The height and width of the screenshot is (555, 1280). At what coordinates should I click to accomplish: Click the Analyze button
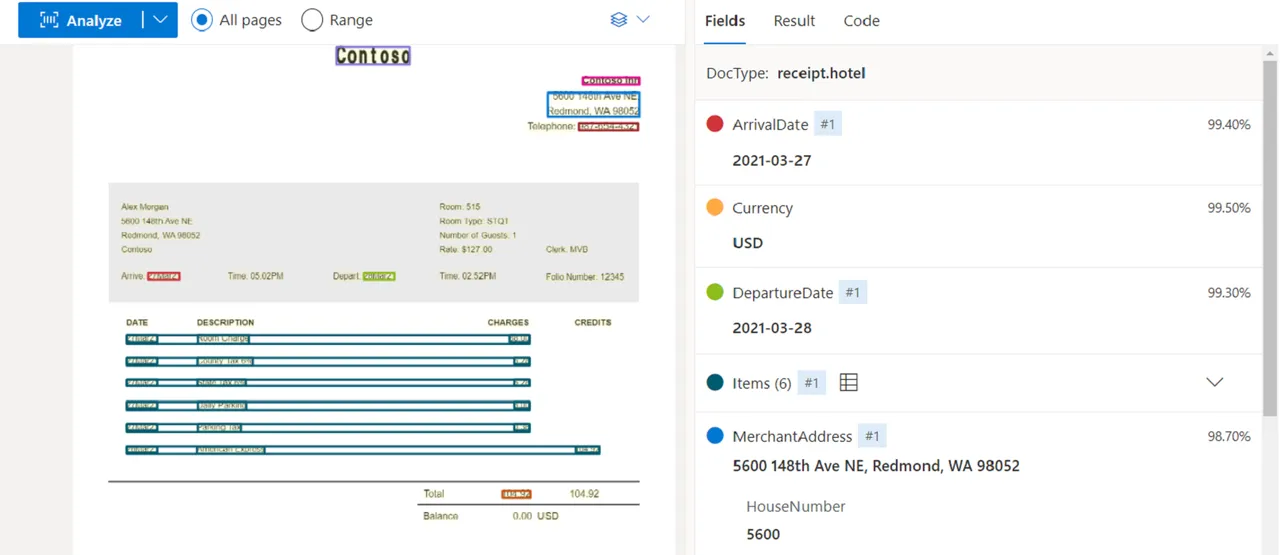click(x=80, y=20)
